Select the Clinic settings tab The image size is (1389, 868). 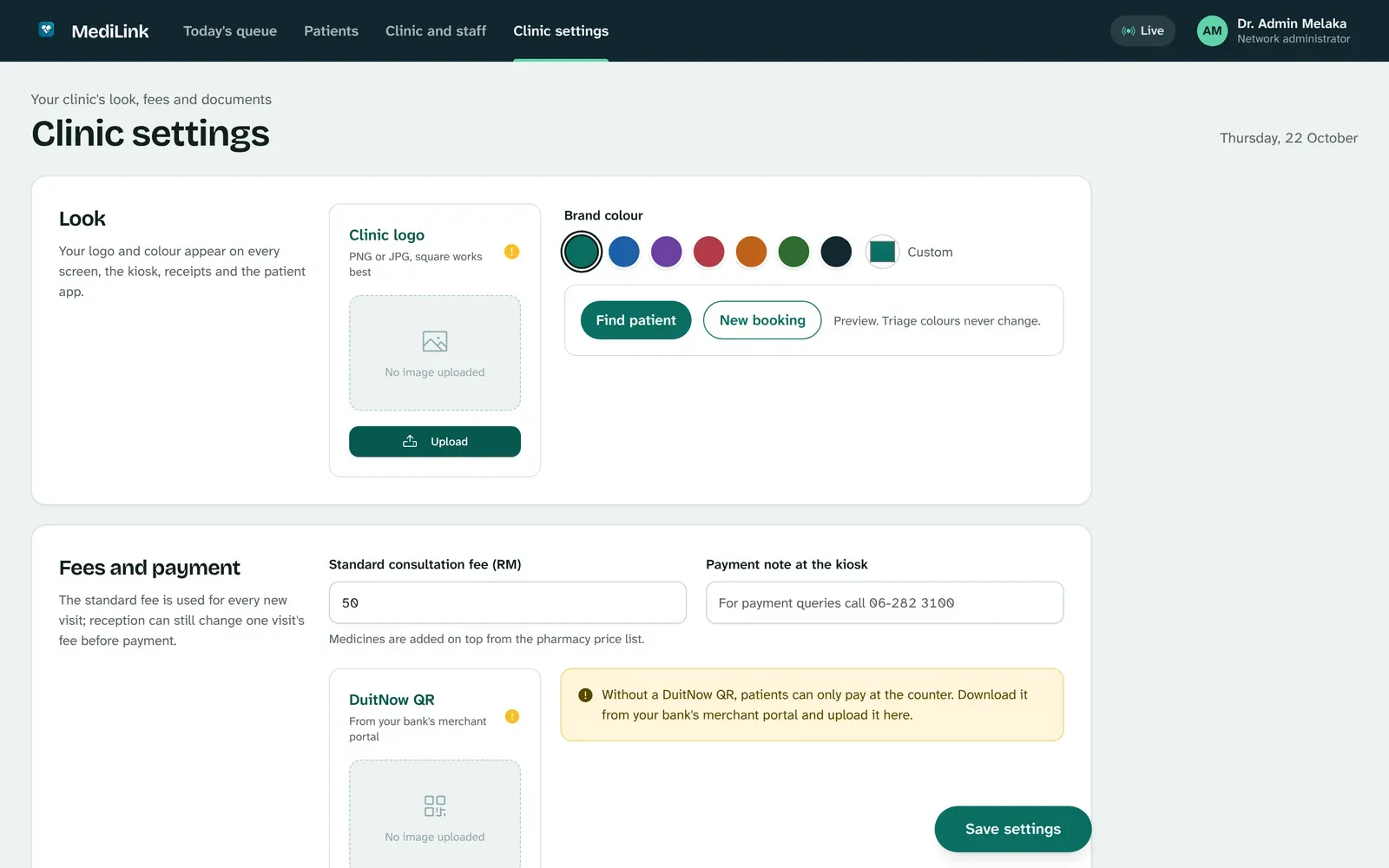pyautogui.click(x=561, y=30)
